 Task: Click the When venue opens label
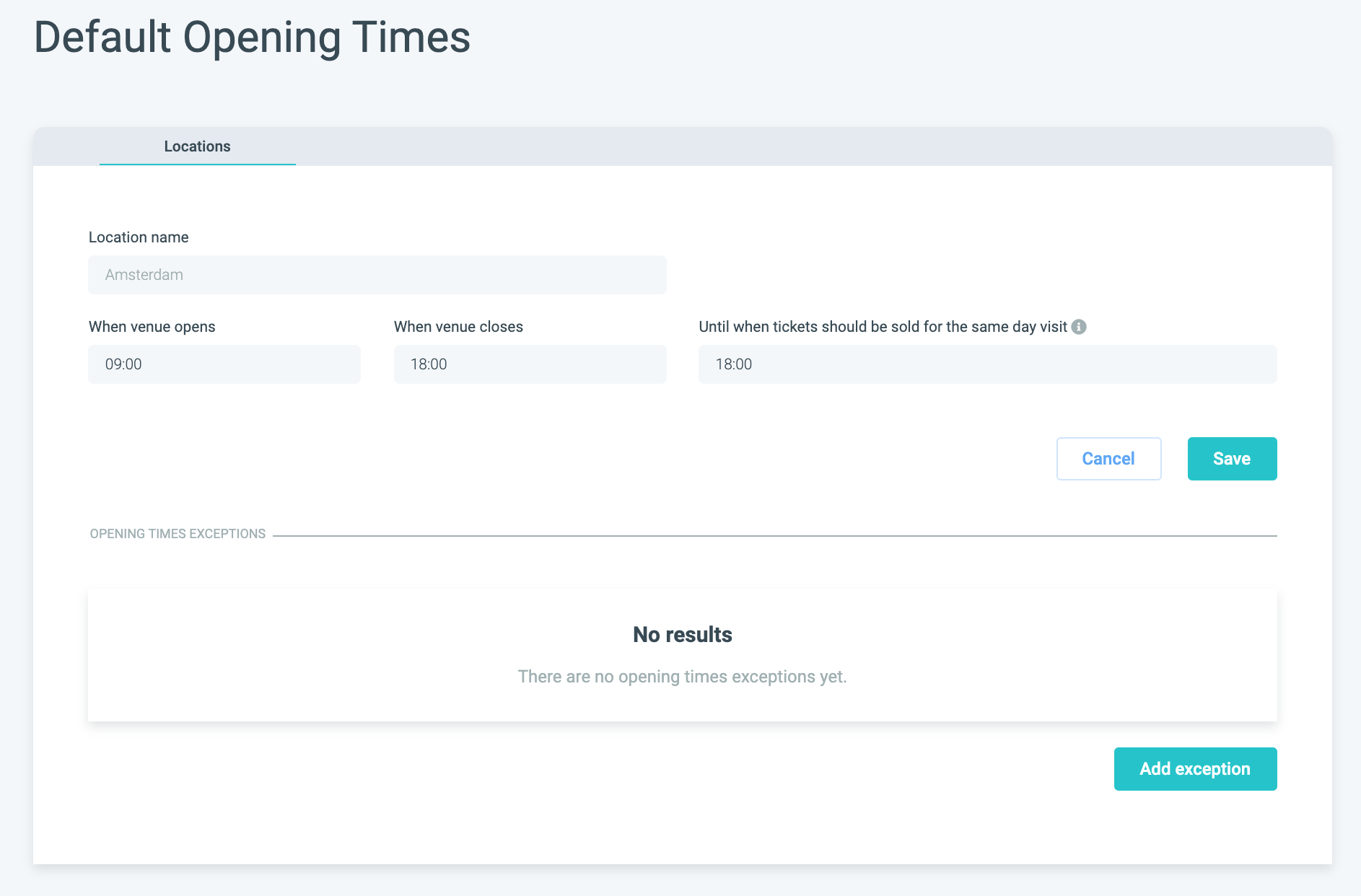tap(152, 327)
